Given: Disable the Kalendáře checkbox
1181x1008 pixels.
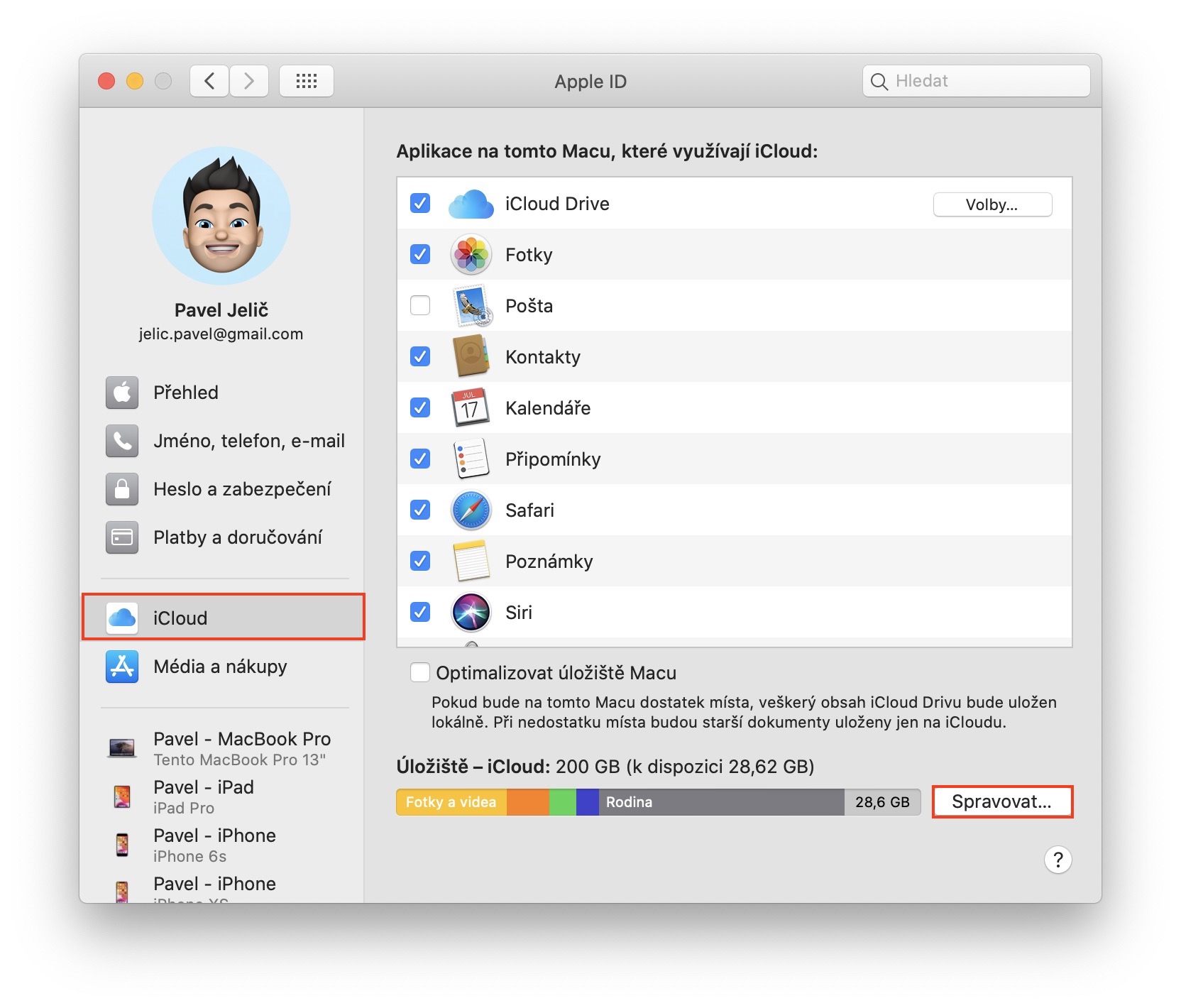Looking at the screenshot, I should tap(420, 407).
